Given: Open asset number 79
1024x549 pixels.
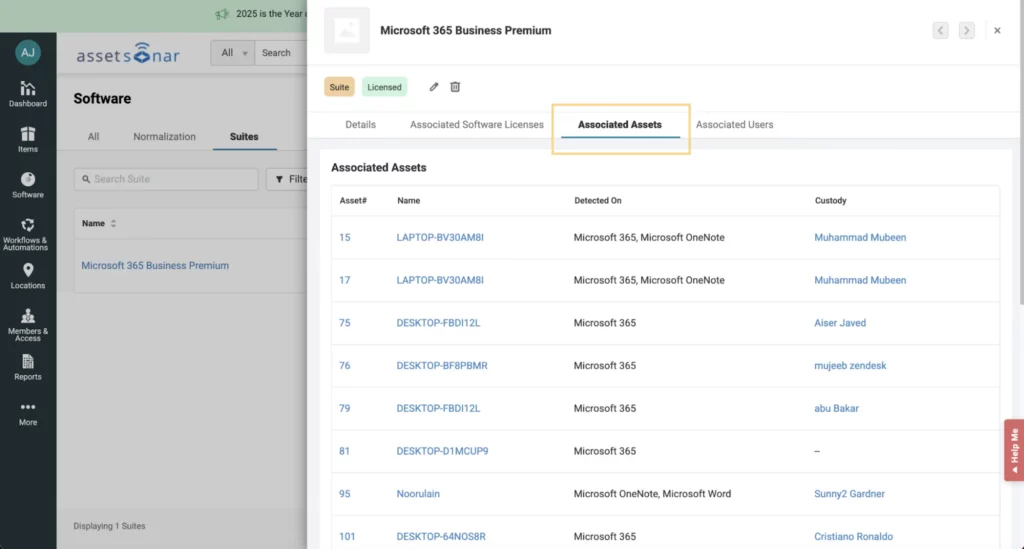Looking at the screenshot, I should (345, 409).
